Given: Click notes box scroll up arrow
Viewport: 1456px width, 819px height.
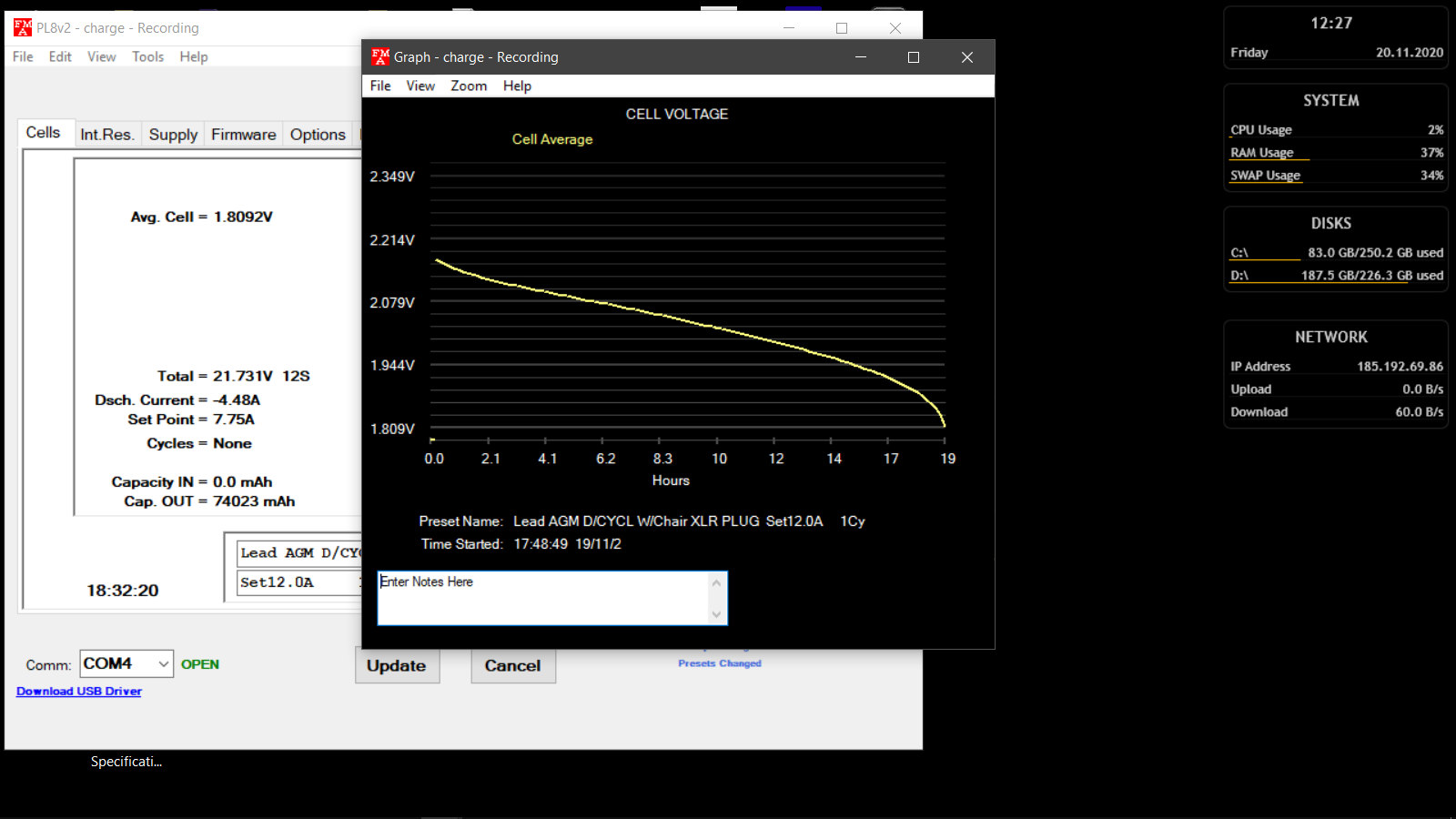Looking at the screenshot, I should (x=716, y=583).
